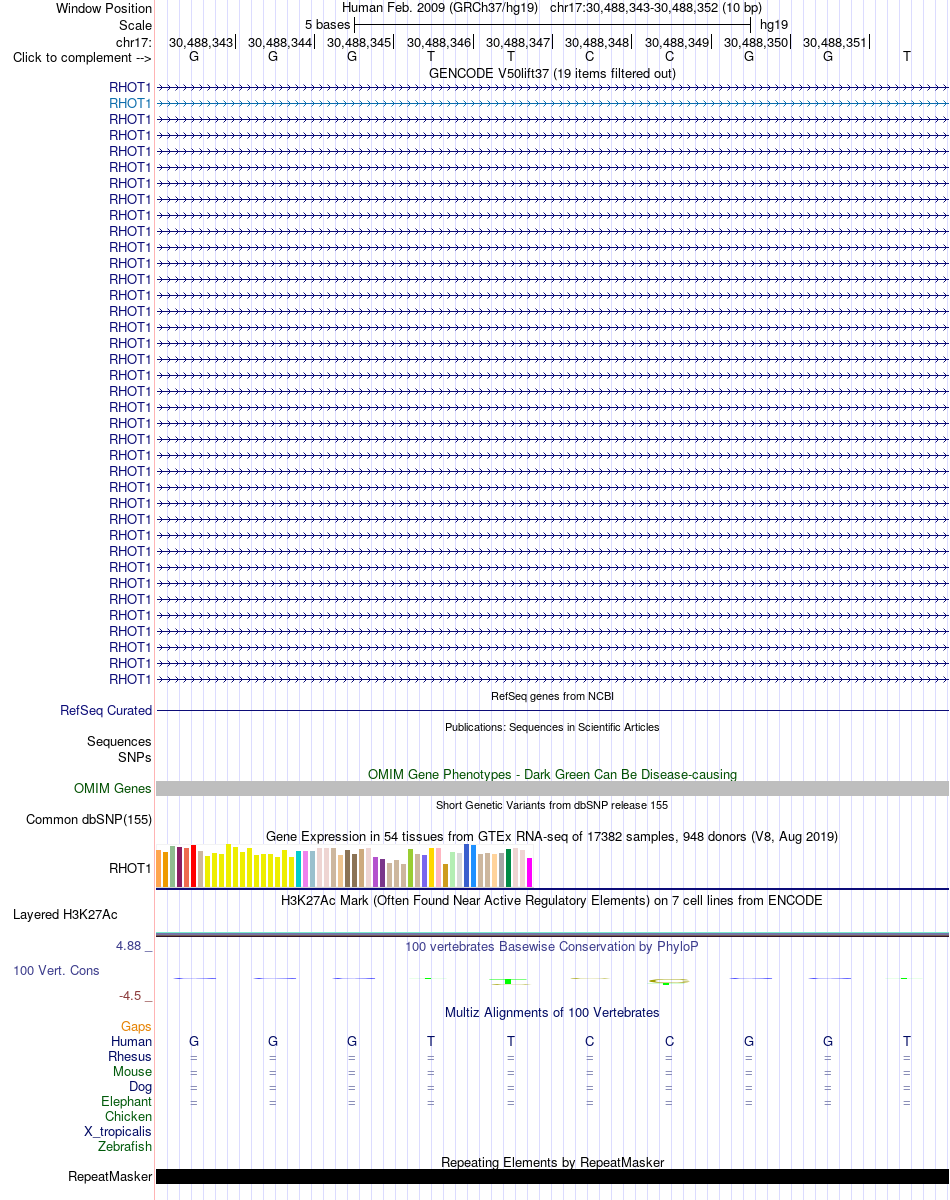Click position label 30,488,345
Image resolution: width=950 pixels, height=1200 pixels.
pos(359,42)
